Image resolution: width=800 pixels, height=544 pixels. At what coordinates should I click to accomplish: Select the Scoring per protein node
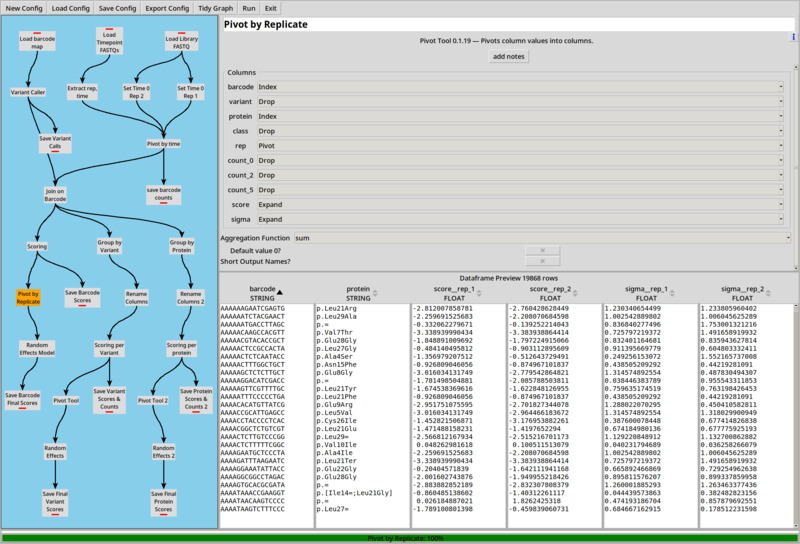(182, 349)
